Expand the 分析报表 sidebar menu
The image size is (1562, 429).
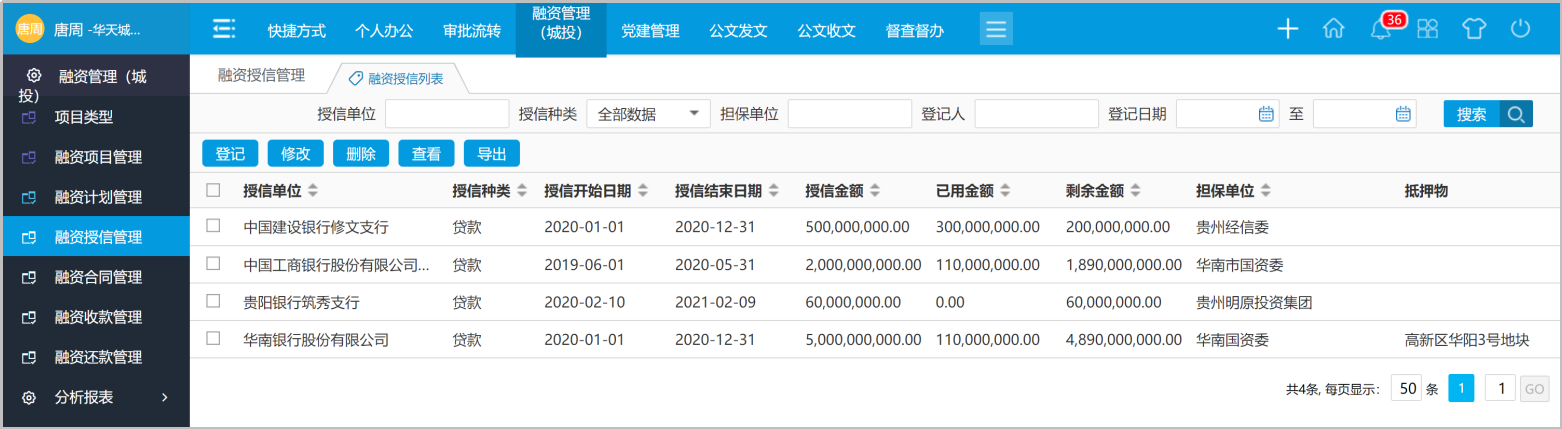point(95,397)
